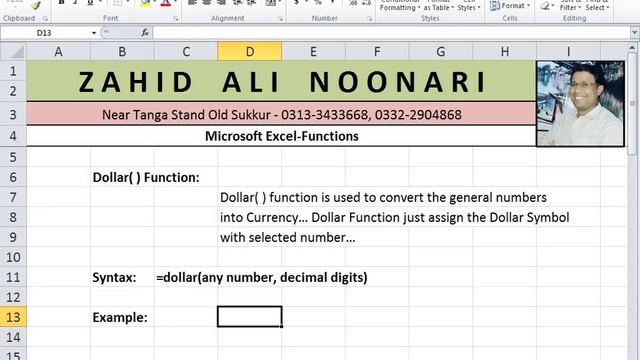Image resolution: width=640 pixels, height=360 pixels.
Task: Click the Clear eraser icon in Editing
Action: coord(545,5)
